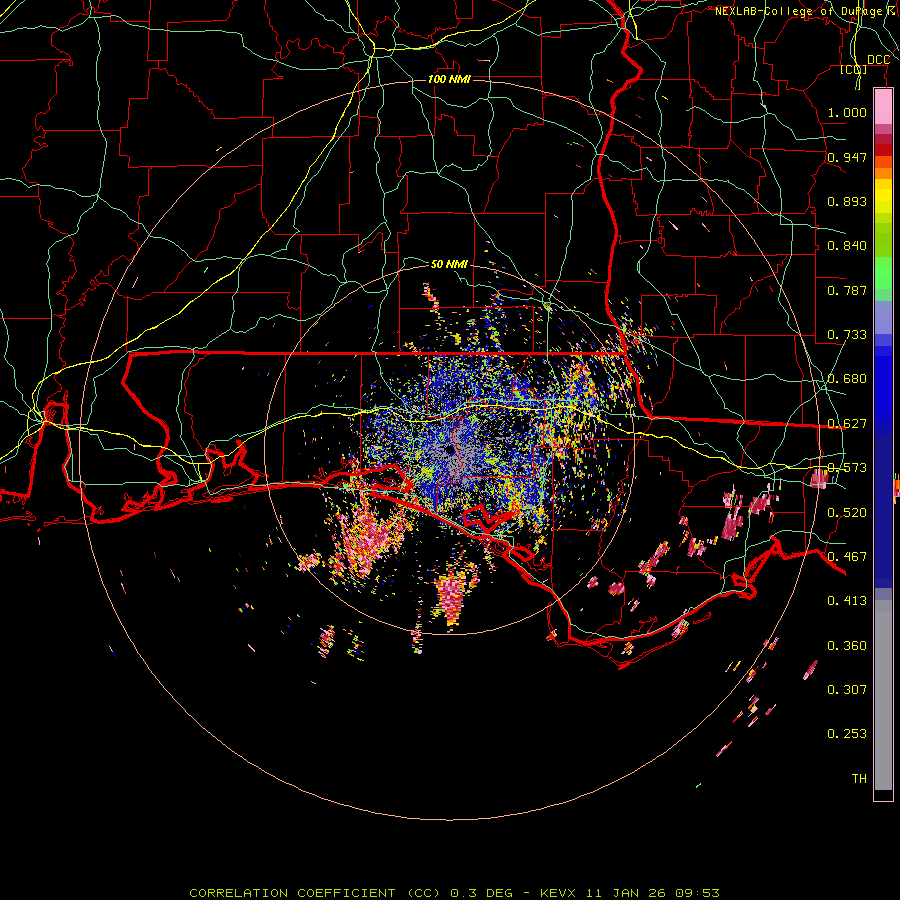The height and width of the screenshot is (900, 900).
Task: Click the 0.413 scale value
Action: point(847,601)
